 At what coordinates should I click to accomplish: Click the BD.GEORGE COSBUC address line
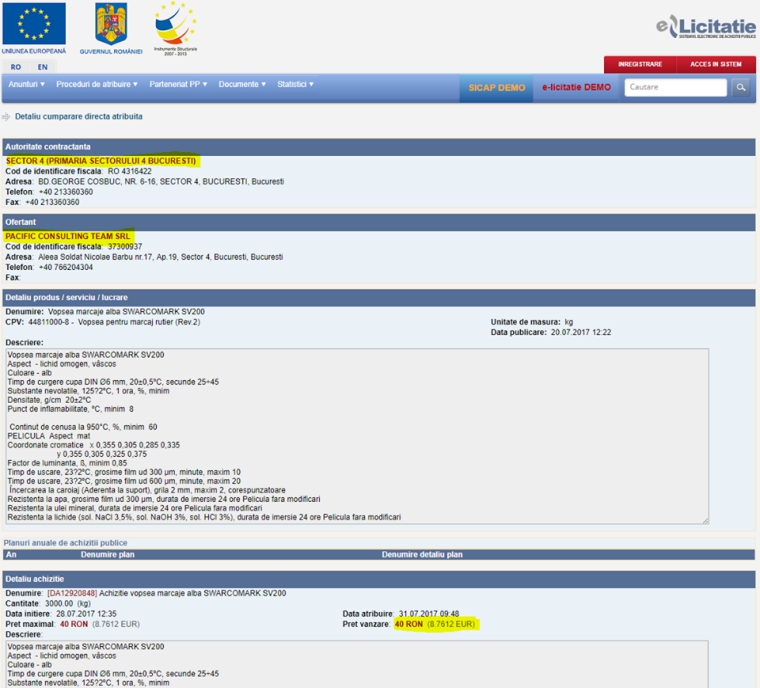(161, 182)
